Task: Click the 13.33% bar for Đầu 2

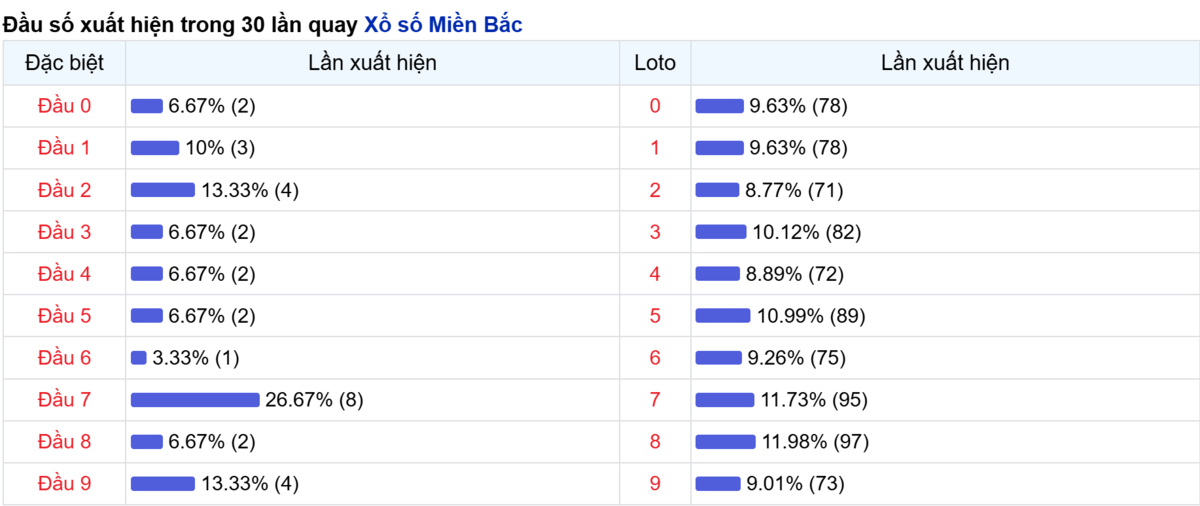Action: tap(163, 190)
